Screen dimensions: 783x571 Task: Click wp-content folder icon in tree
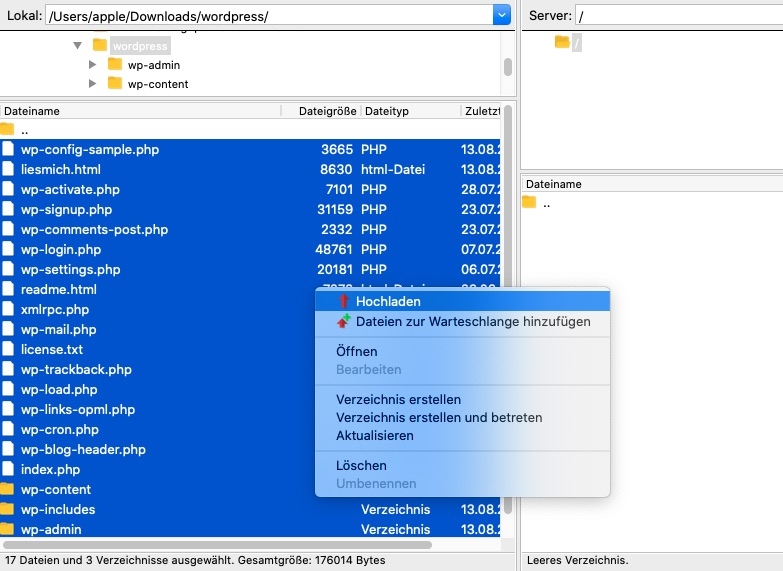(x=115, y=83)
